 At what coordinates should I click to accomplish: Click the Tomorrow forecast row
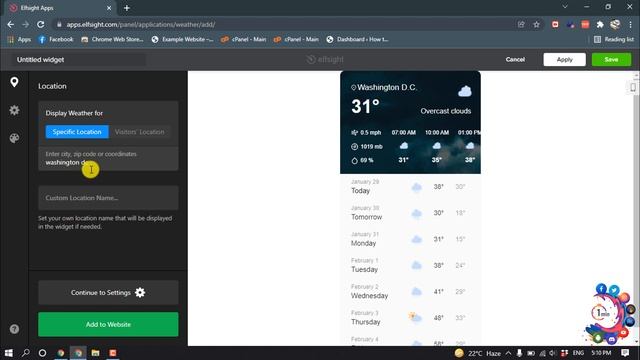tap(410, 213)
